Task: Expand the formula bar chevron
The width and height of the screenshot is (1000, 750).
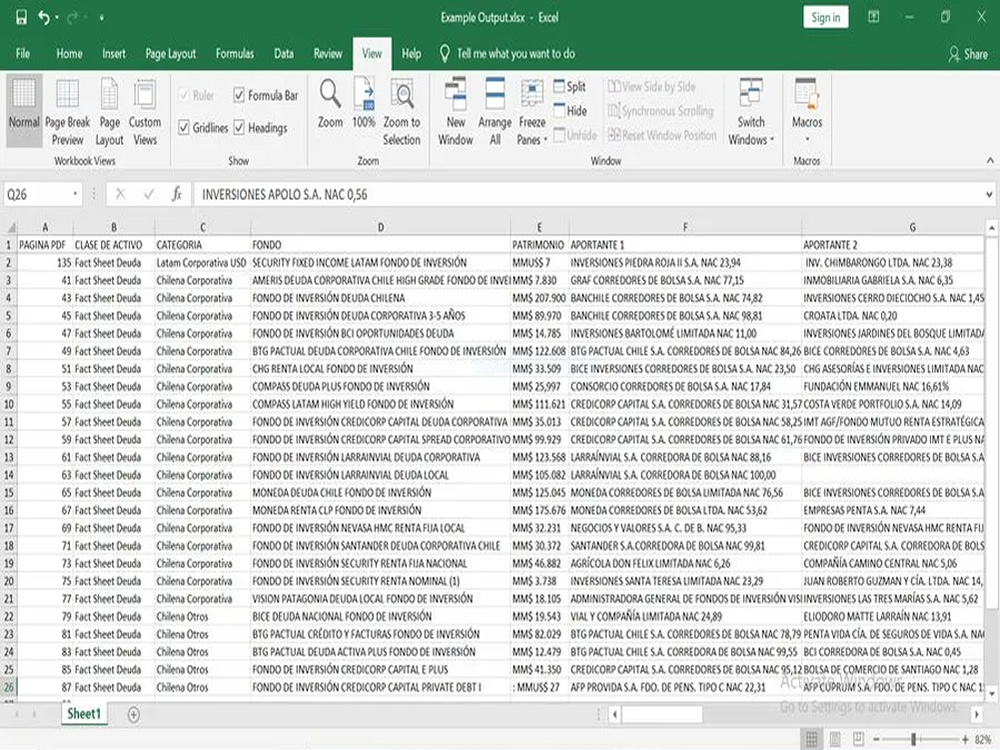Action: click(x=989, y=194)
